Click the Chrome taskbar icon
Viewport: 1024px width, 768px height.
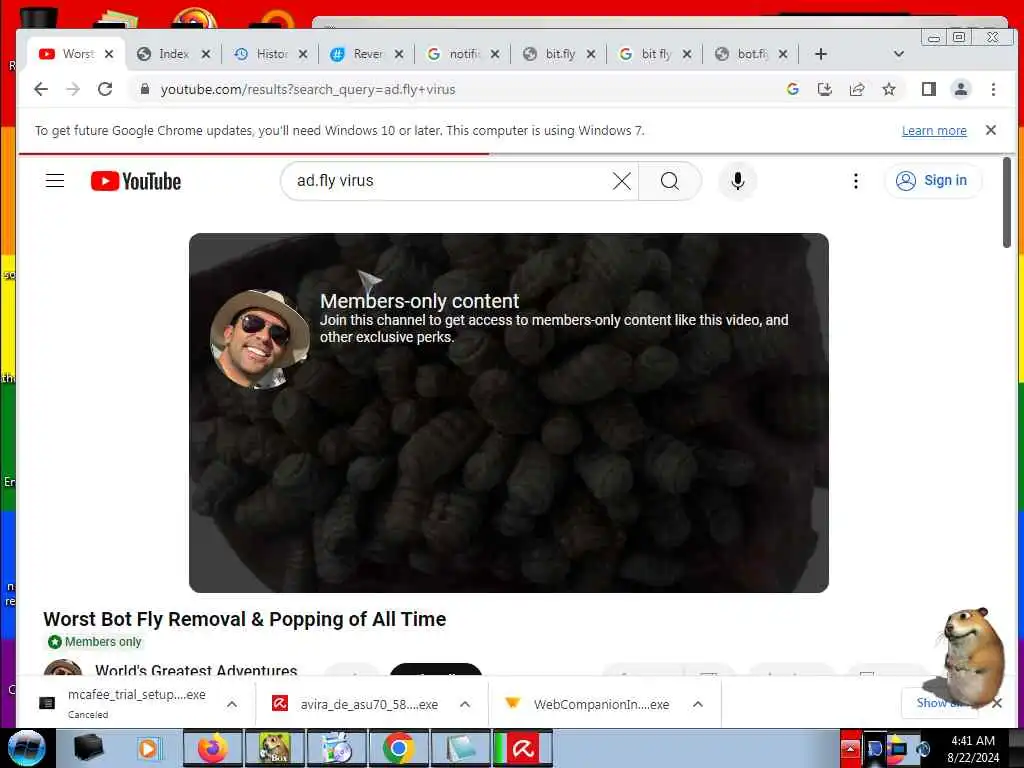(398, 748)
